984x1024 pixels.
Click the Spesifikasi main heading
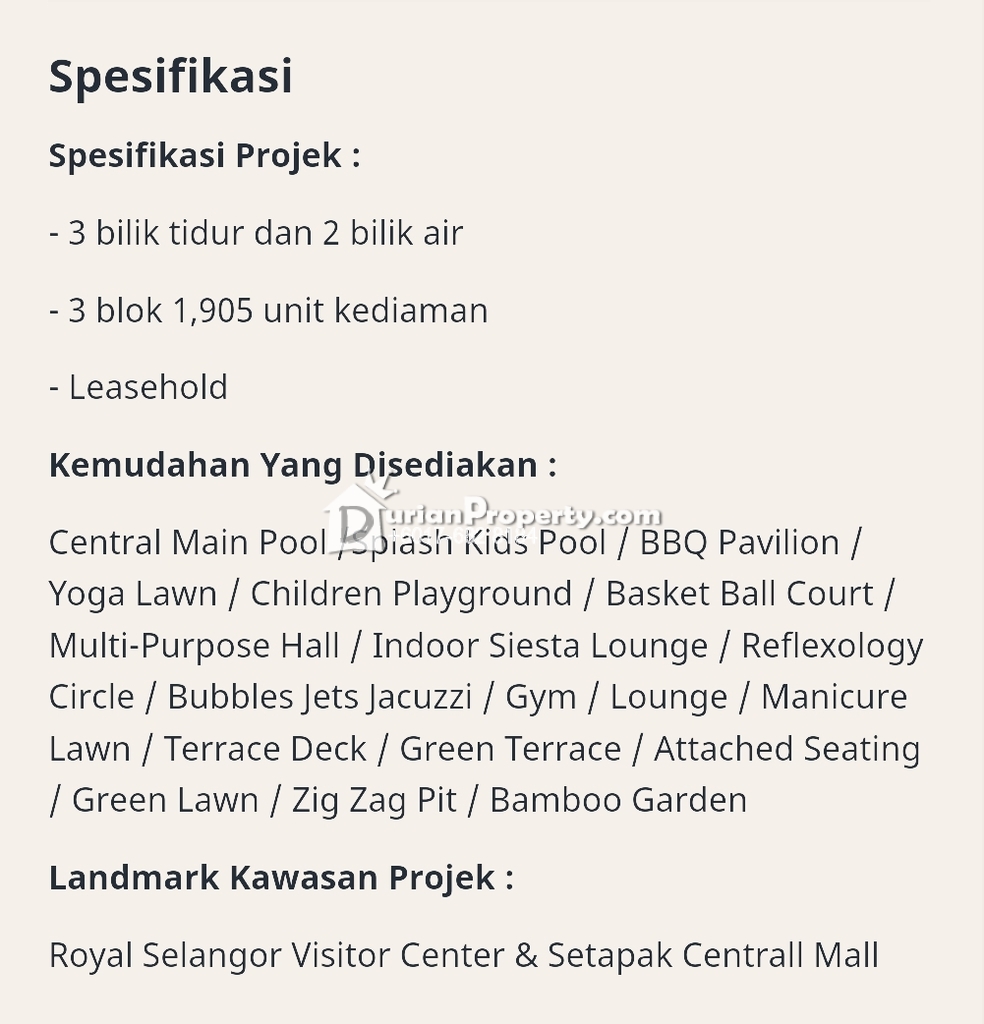(x=170, y=76)
